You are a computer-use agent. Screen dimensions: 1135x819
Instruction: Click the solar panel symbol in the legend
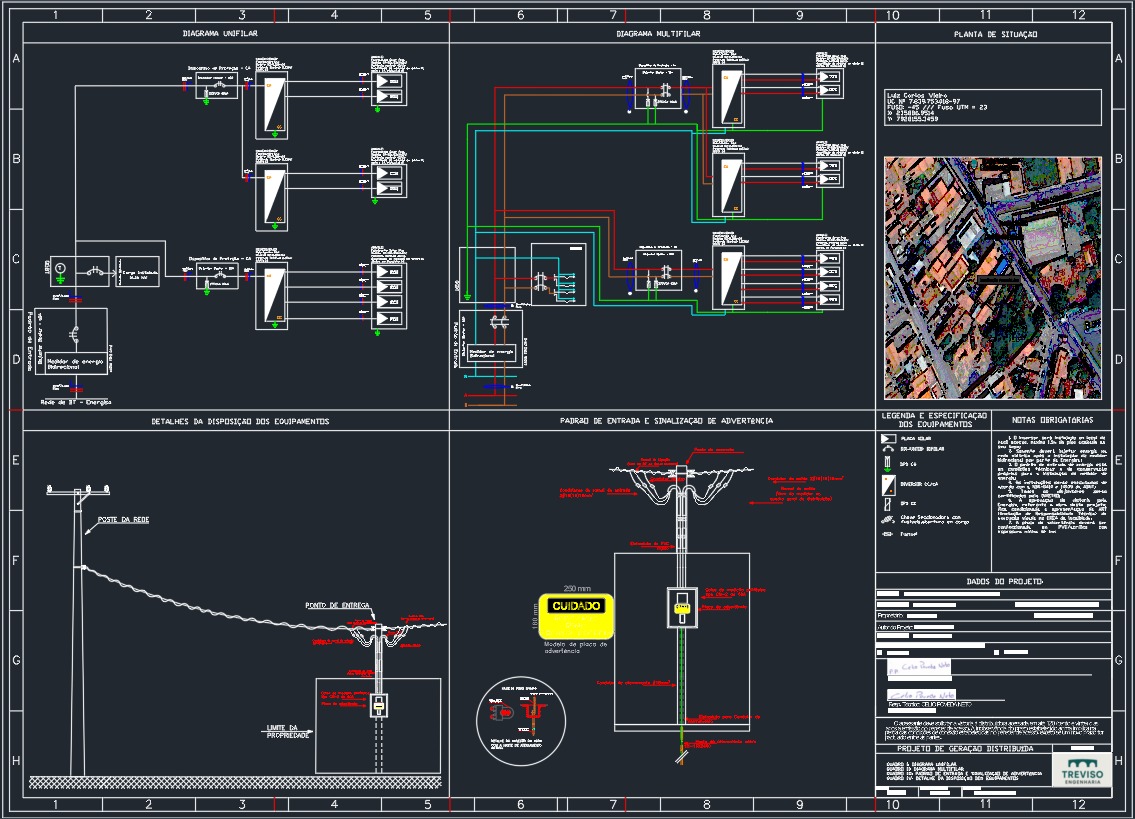[888, 439]
